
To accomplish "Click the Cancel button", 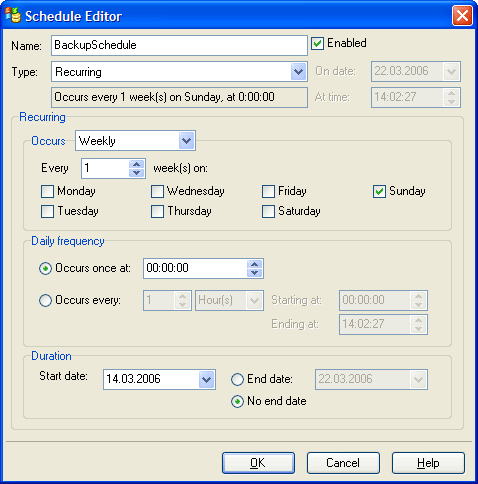I will point(343,463).
